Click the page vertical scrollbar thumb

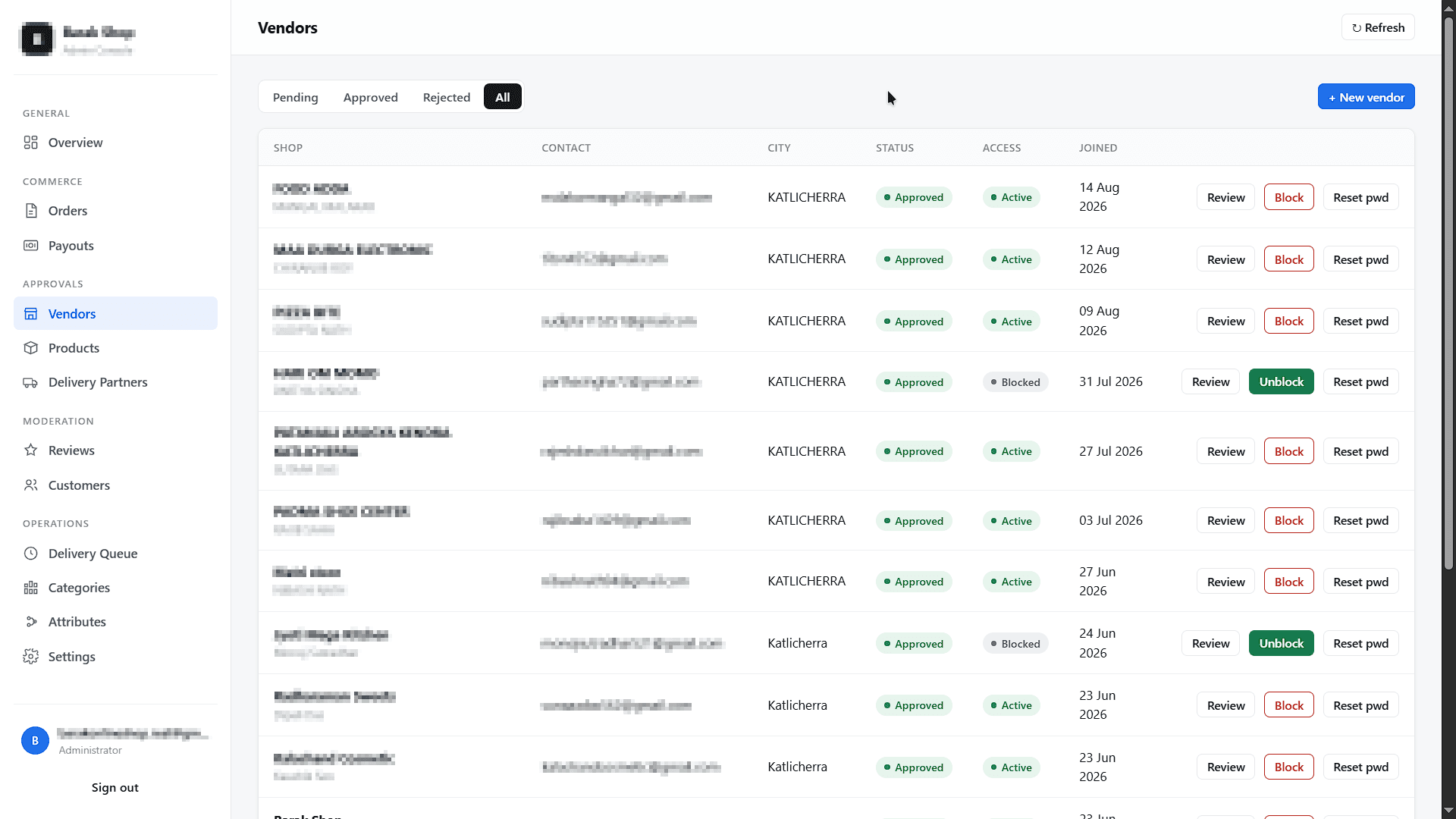pos(1448,293)
